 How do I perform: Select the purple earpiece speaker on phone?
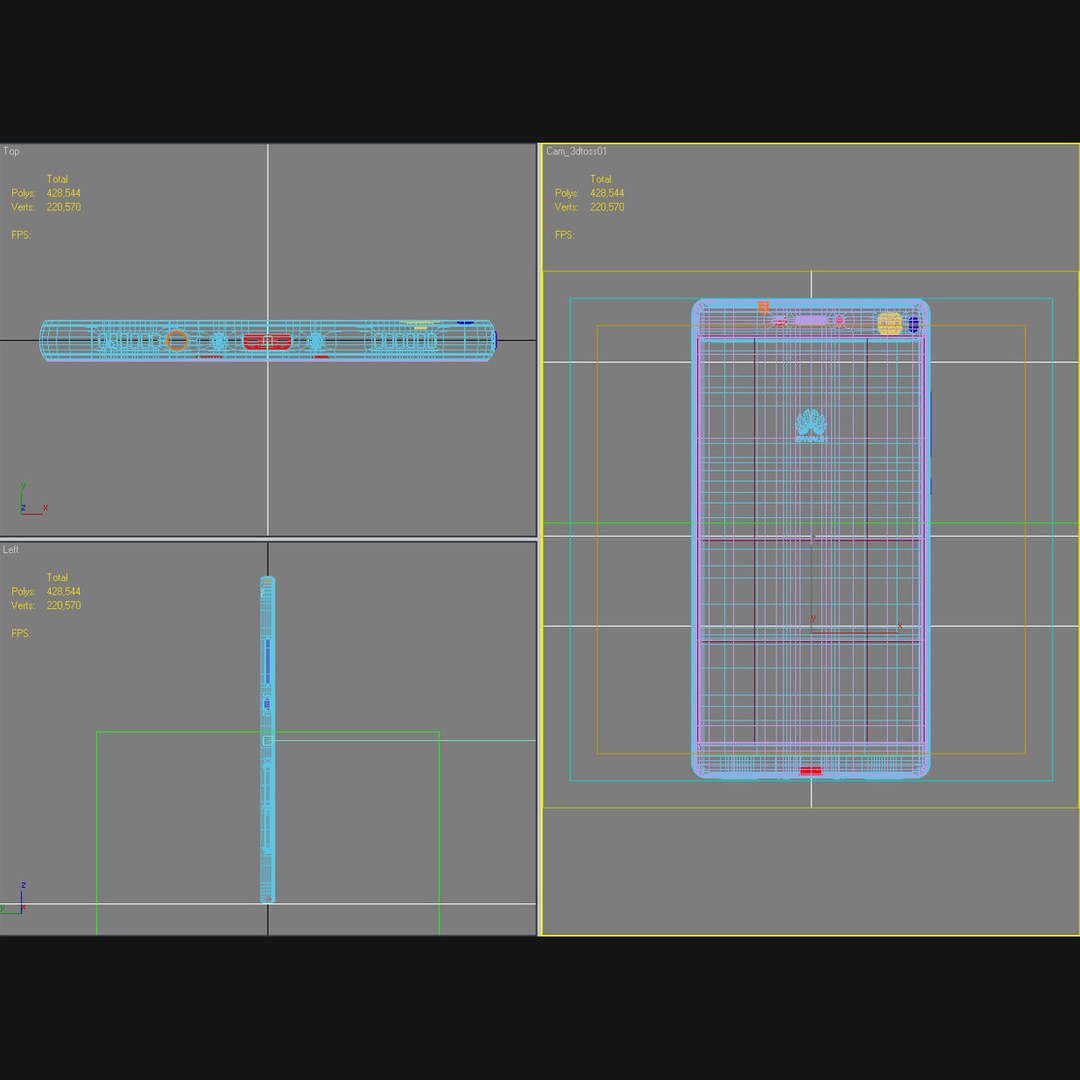click(x=811, y=320)
